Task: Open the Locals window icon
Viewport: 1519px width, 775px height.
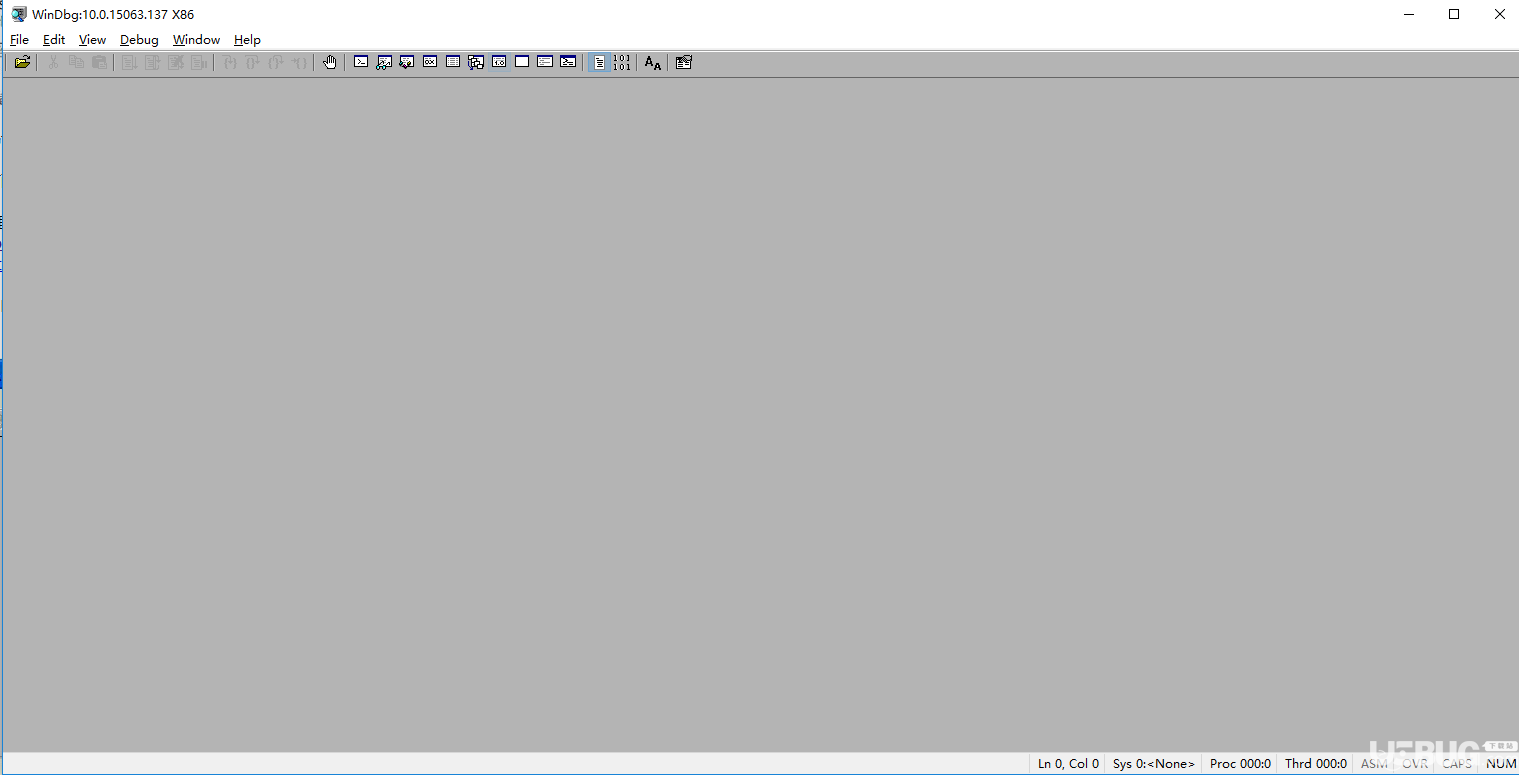Action: coord(407,62)
